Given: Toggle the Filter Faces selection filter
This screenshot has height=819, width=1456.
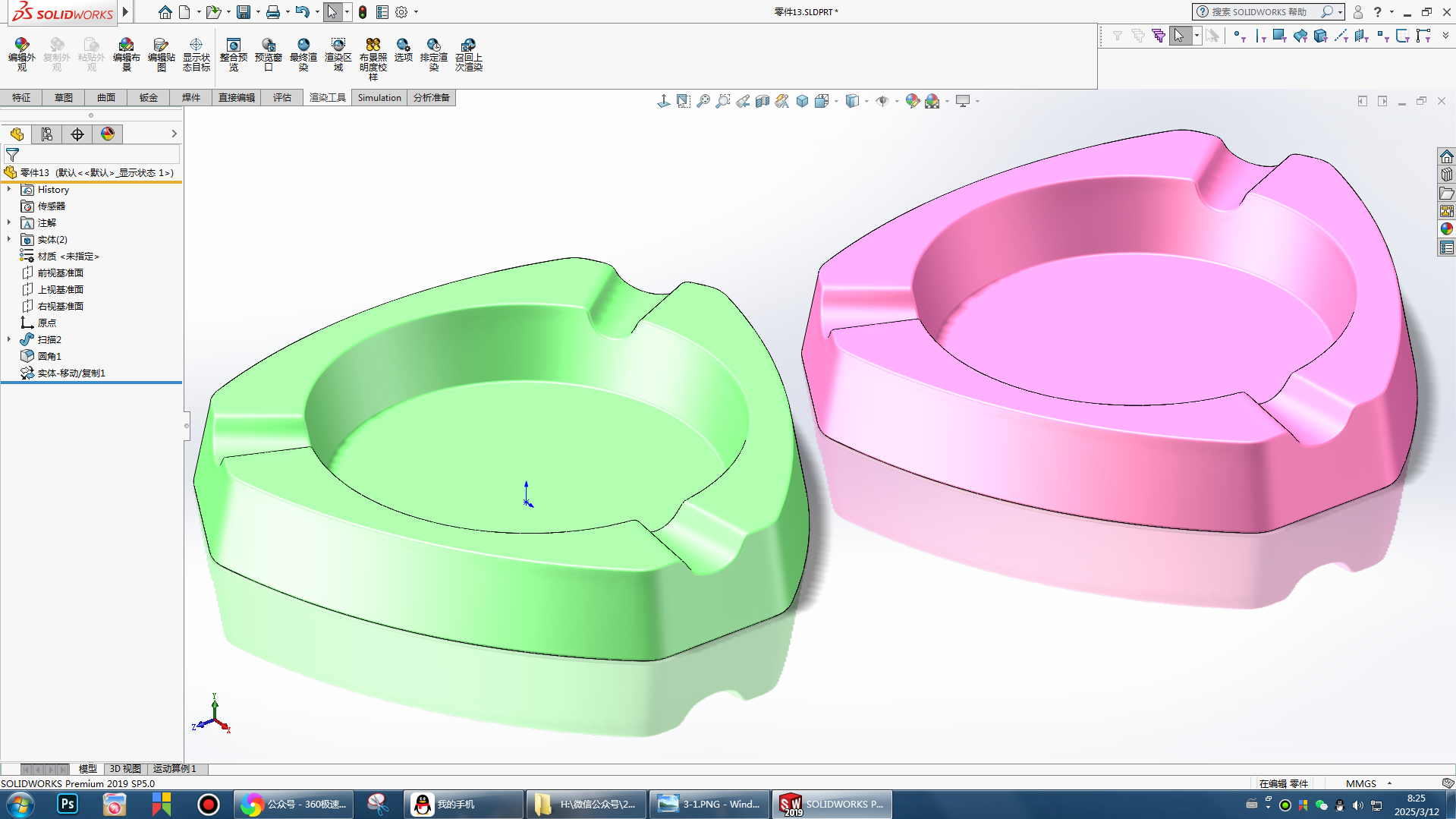Looking at the screenshot, I should tap(1280, 36).
